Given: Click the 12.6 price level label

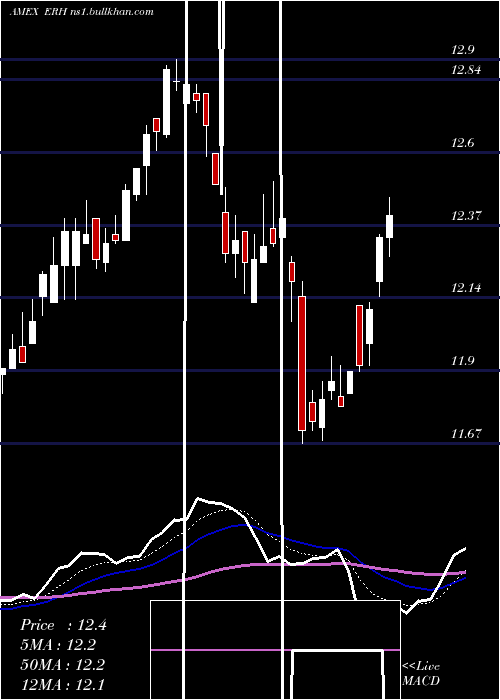Looking at the screenshot, I should coord(463,143).
